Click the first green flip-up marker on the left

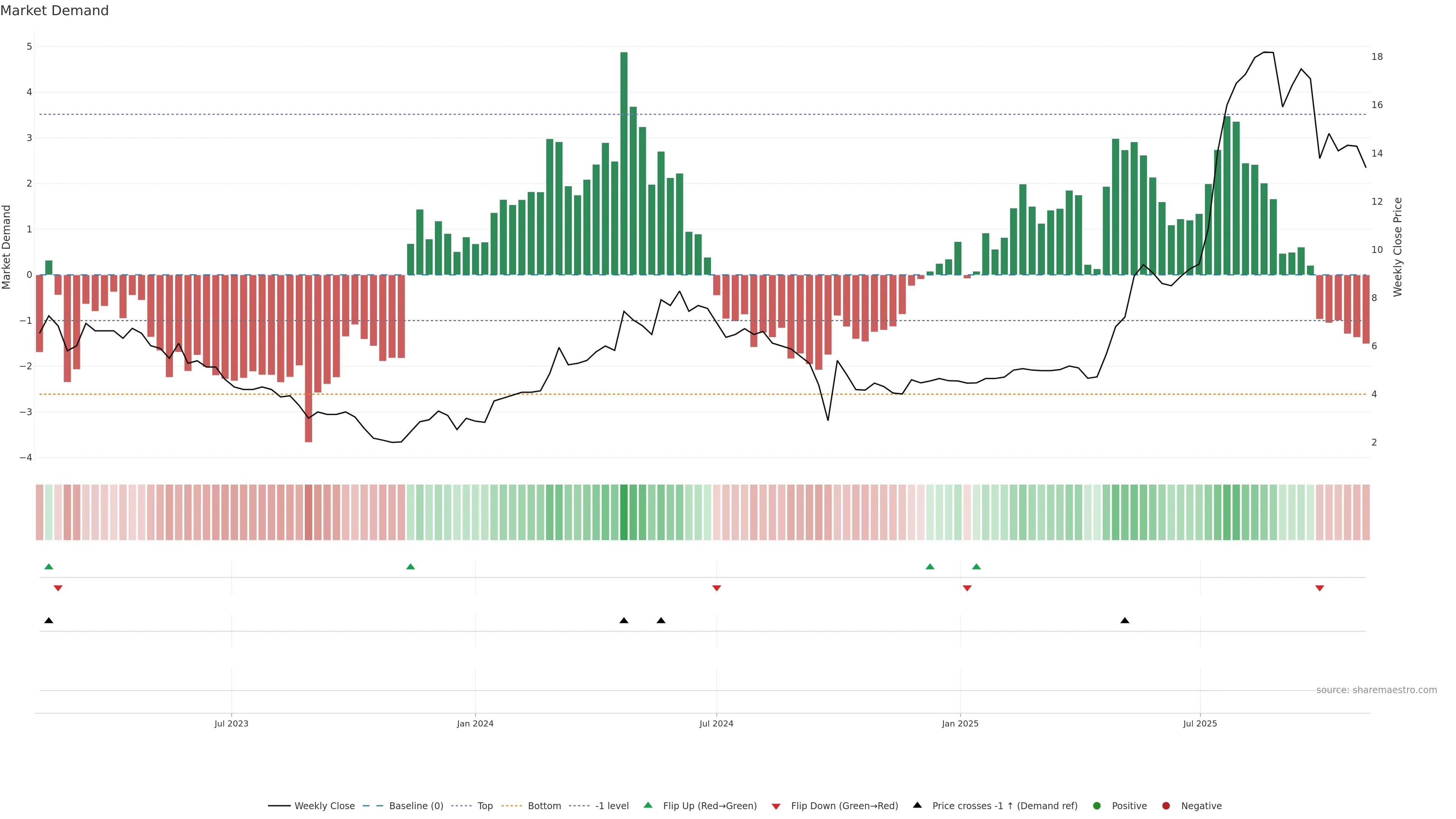pos(49,566)
